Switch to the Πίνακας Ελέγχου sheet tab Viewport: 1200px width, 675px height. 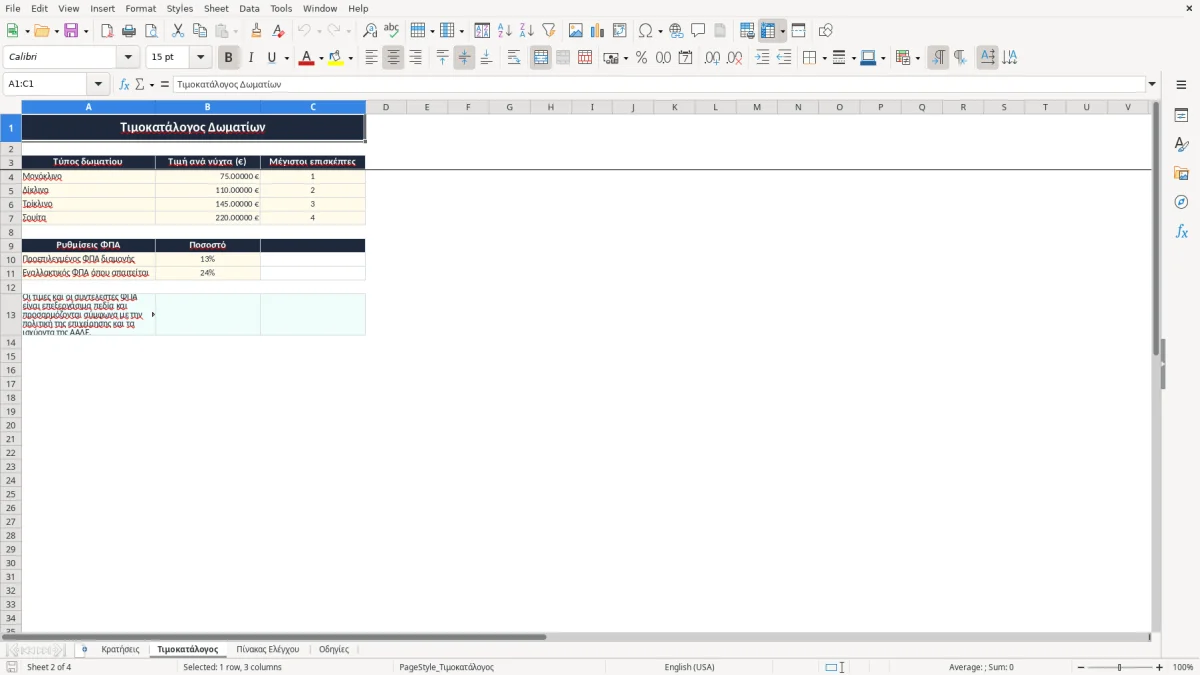(x=268, y=649)
